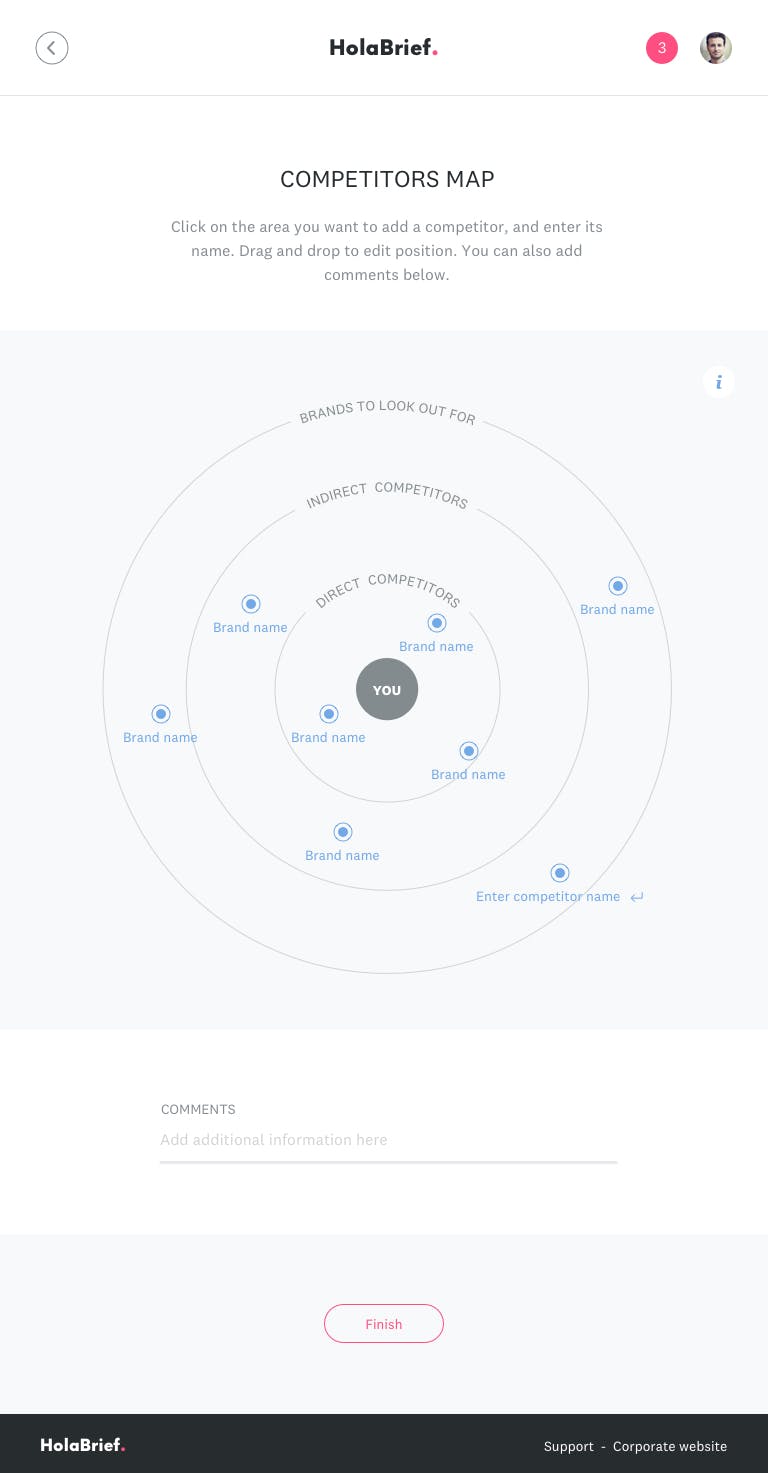Open the pink notifications badge
Image resolution: width=768 pixels, height=1473 pixels.
pyautogui.click(x=662, y=47)
